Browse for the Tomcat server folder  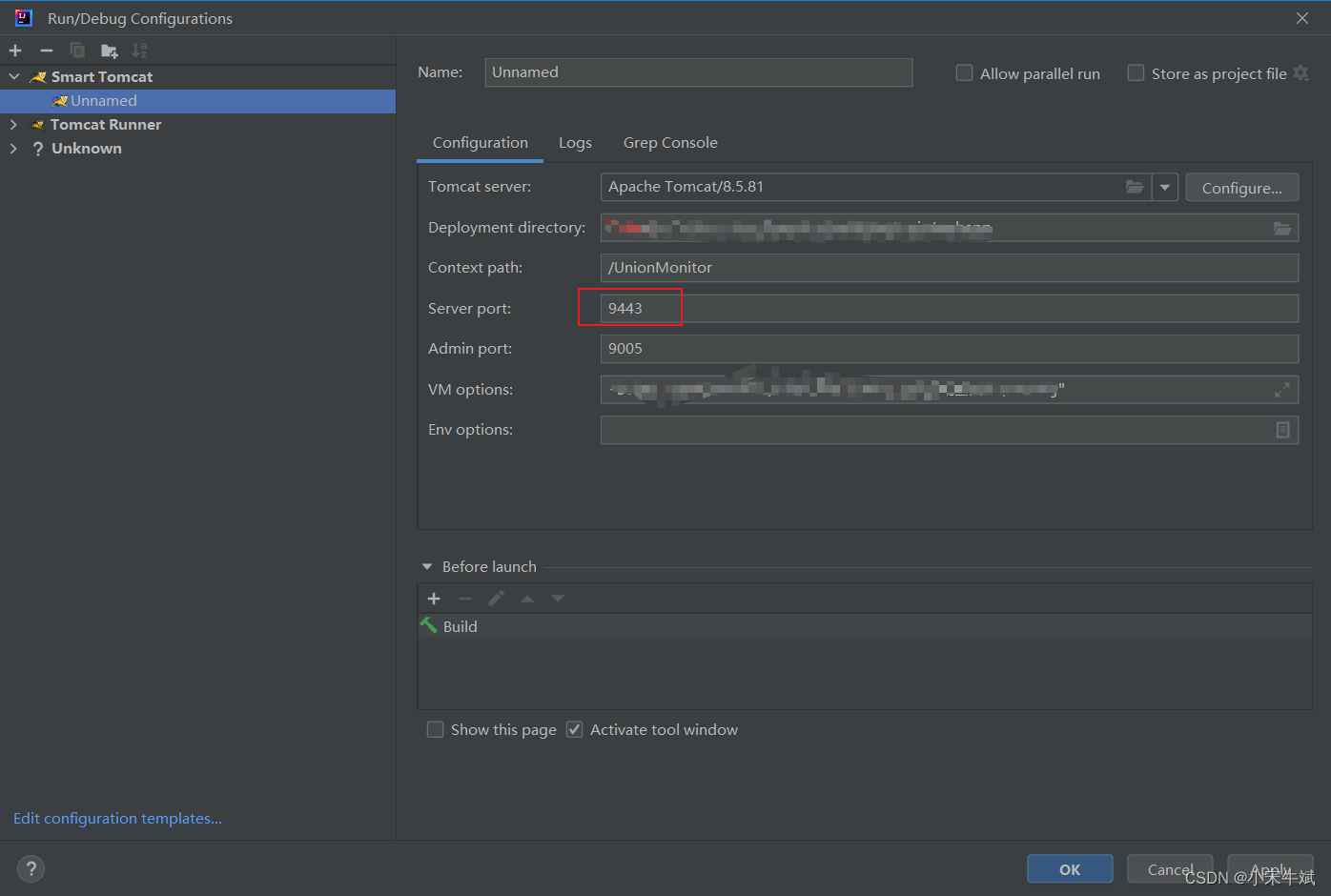(x=1135, y=187)
